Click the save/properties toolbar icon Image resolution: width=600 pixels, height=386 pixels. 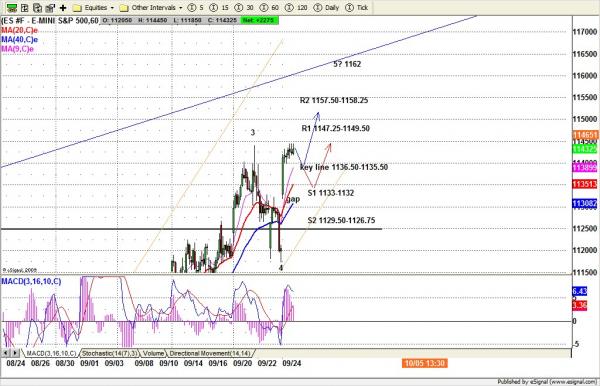pos(50,8)
